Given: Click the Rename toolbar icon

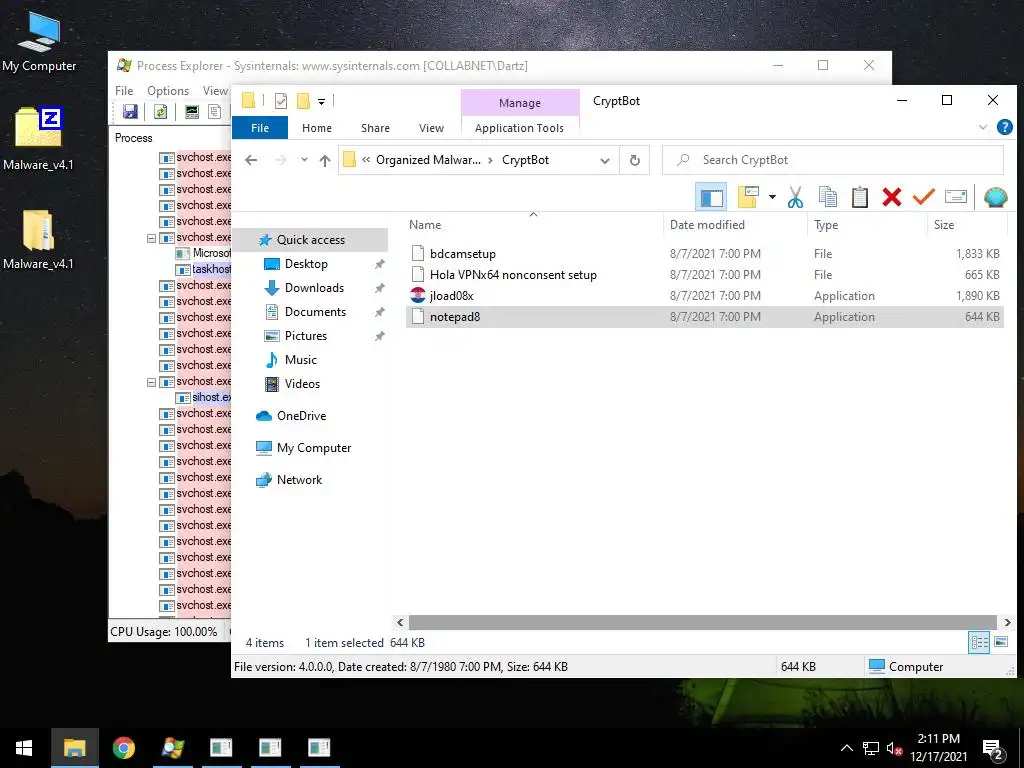Looking at the screenshot, I should 955,197.
